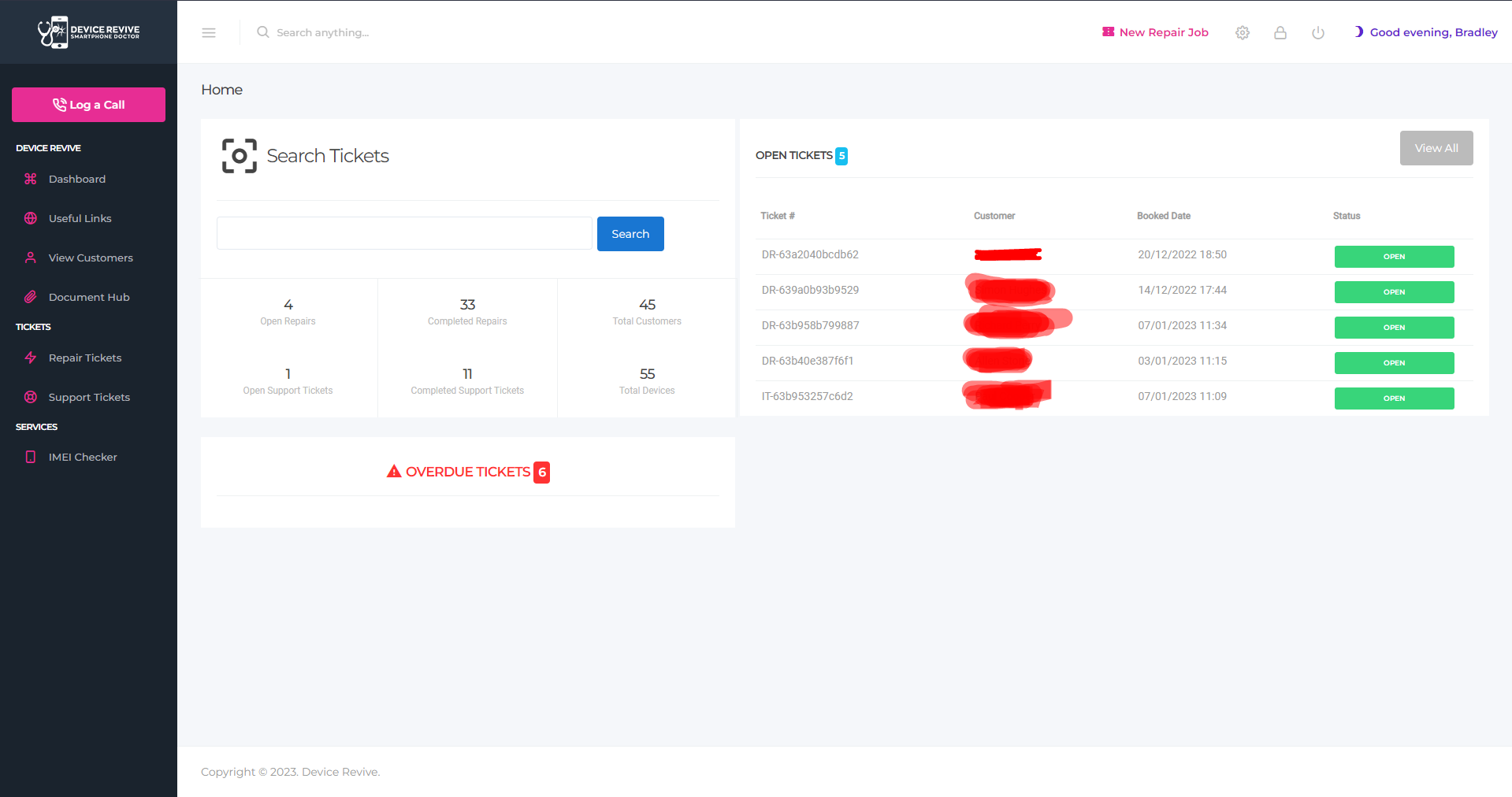Click the IMEI Checker phone icon
The width and height of the screenshot is (1512, 797).
pos(31,457)
